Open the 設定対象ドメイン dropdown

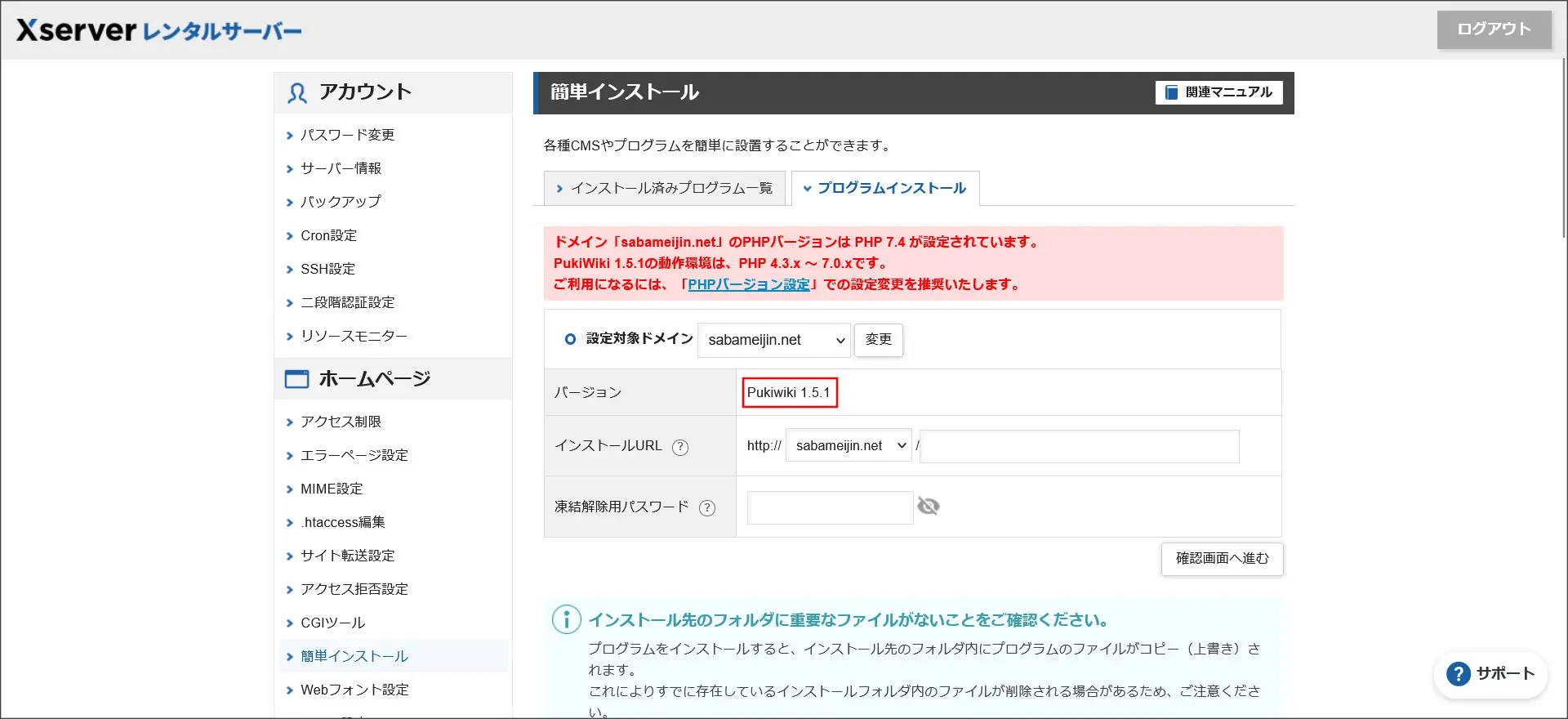click(x=774, y=340)
